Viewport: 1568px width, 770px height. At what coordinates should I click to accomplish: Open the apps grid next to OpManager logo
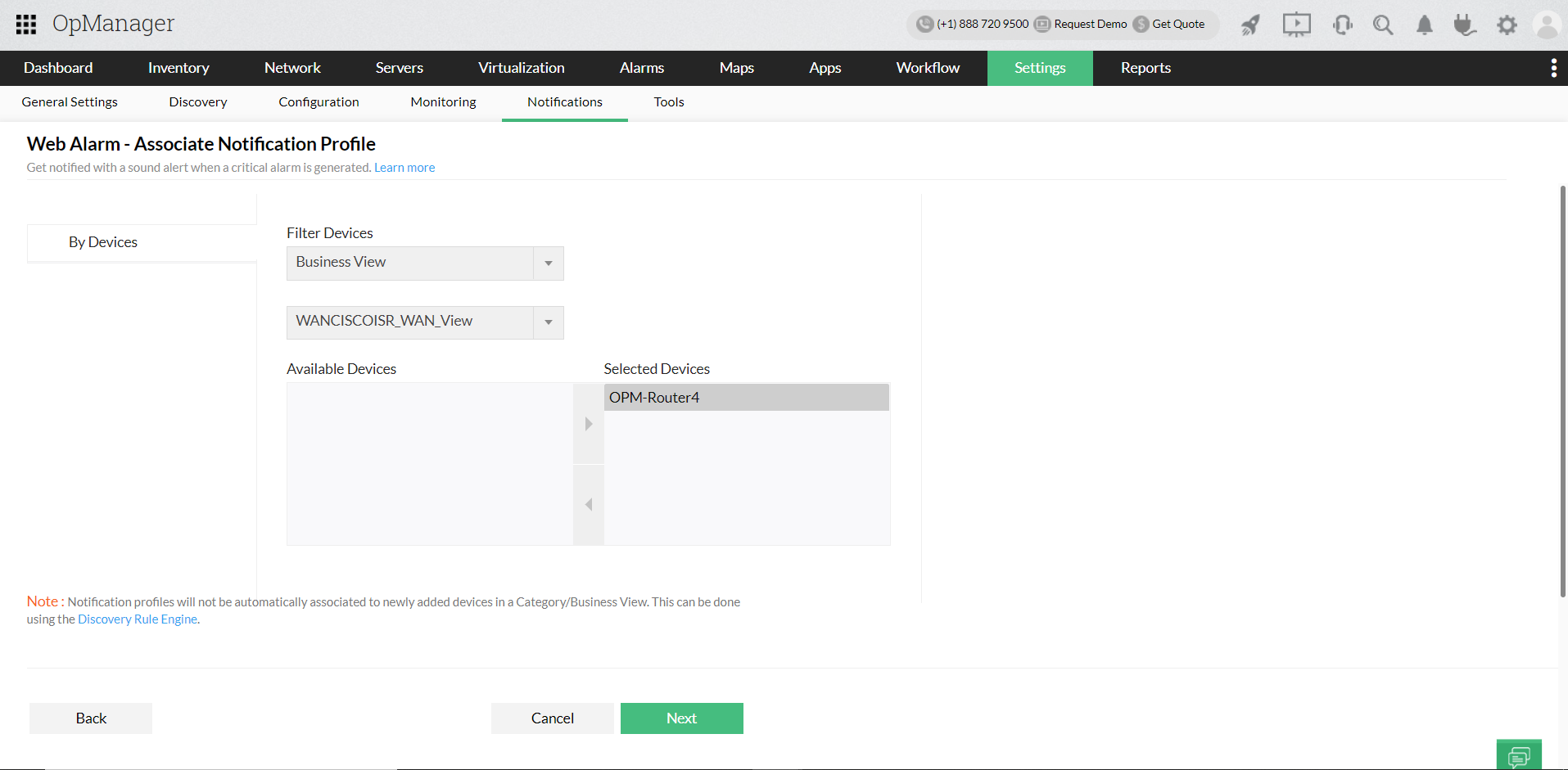pos(25,25)
